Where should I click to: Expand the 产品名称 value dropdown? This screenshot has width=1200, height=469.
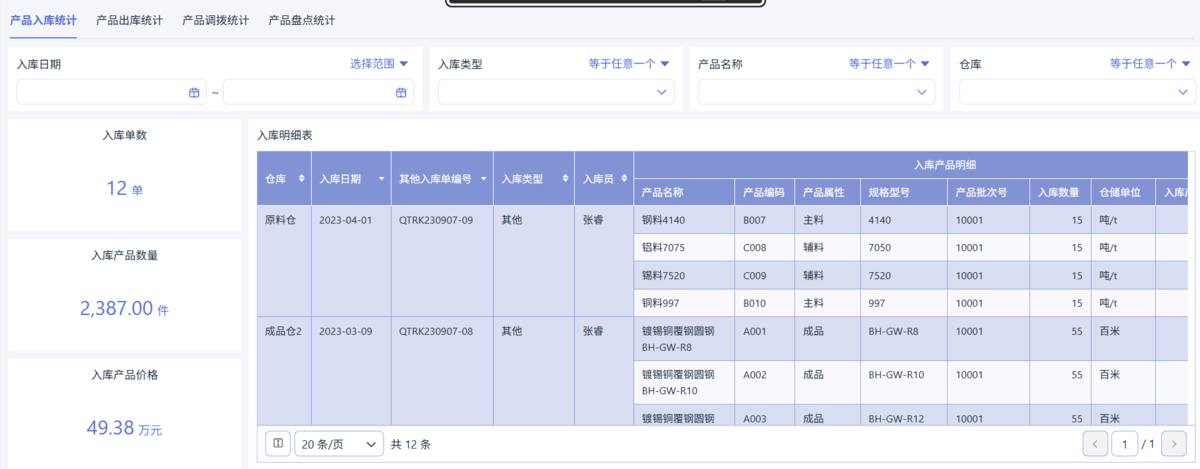[x=921, y=93]
